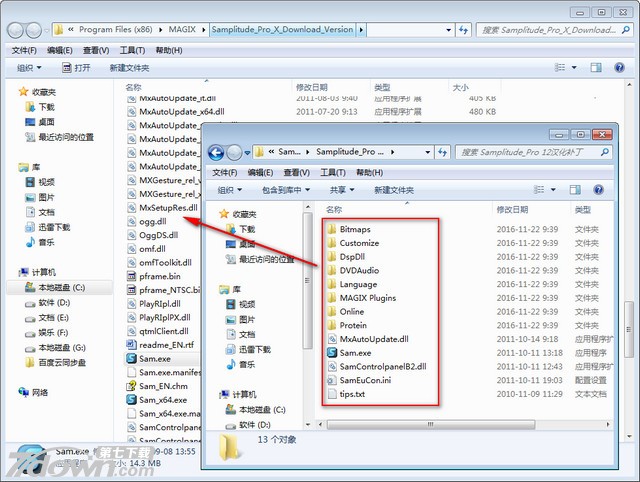Click 打开 button in back window toolbar

(x=76, y=68)
